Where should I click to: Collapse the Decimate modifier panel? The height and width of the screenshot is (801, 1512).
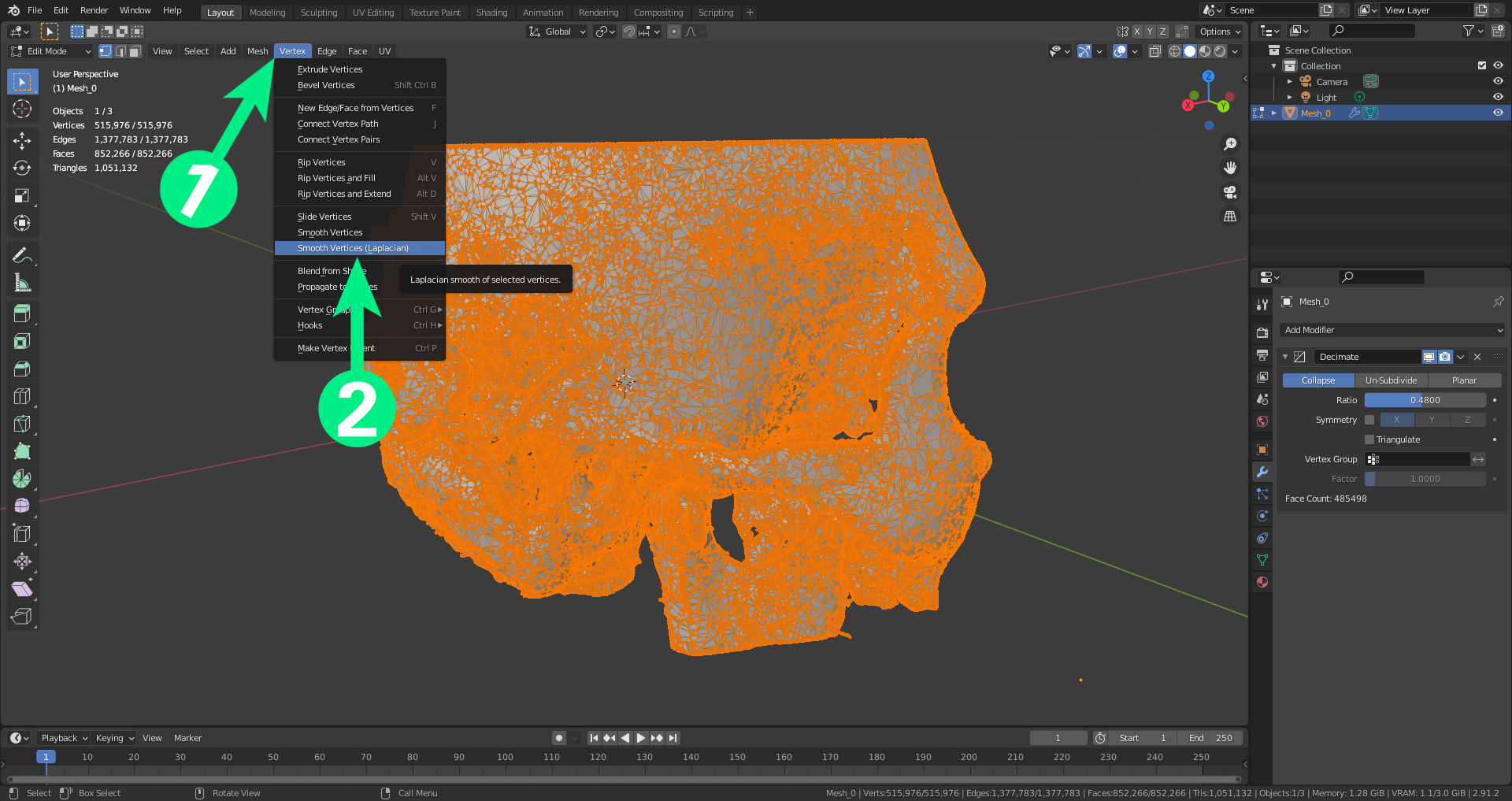pos(1285,357)
